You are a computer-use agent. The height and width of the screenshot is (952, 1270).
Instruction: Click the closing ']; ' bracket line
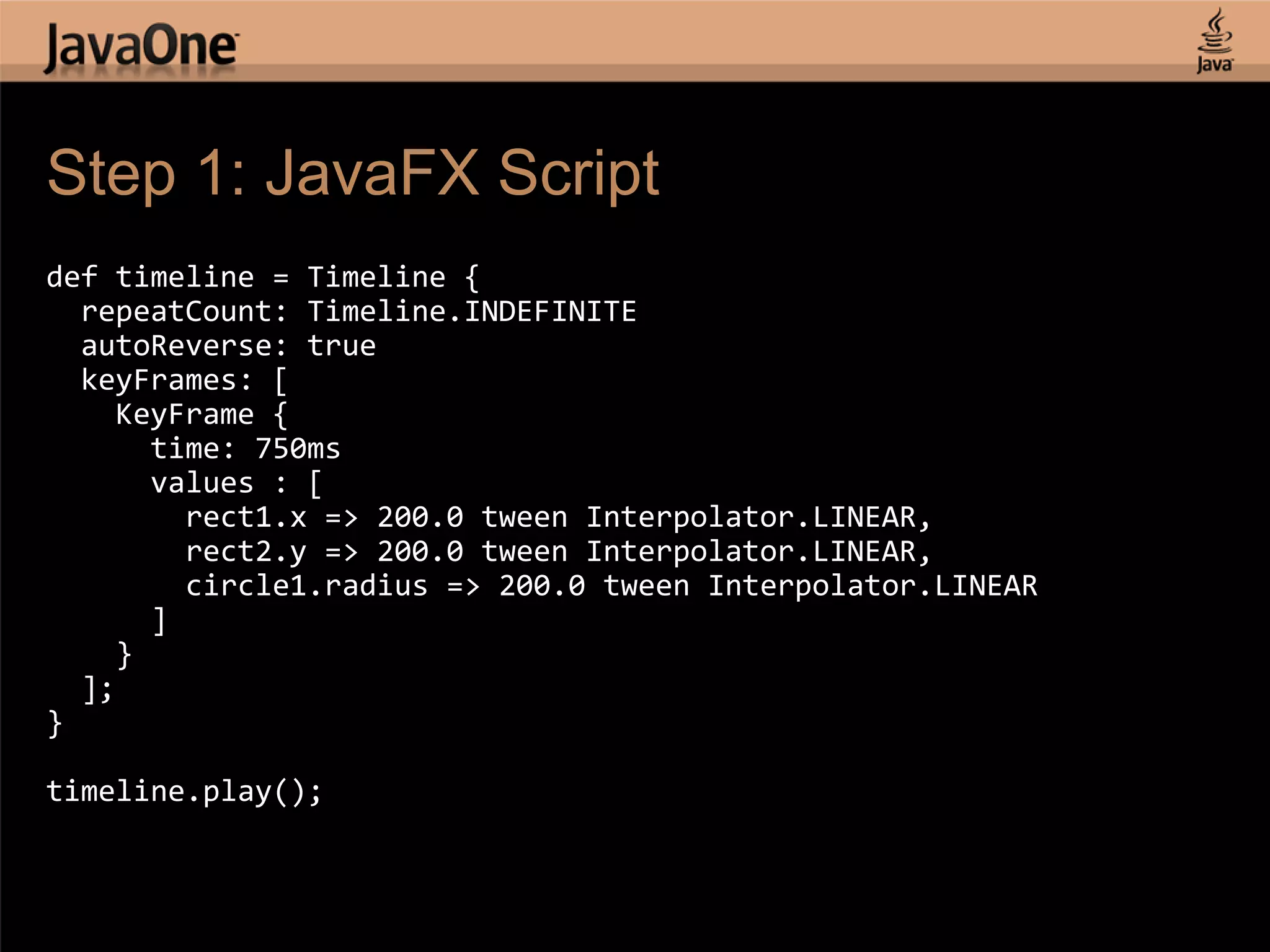point(98,689)
